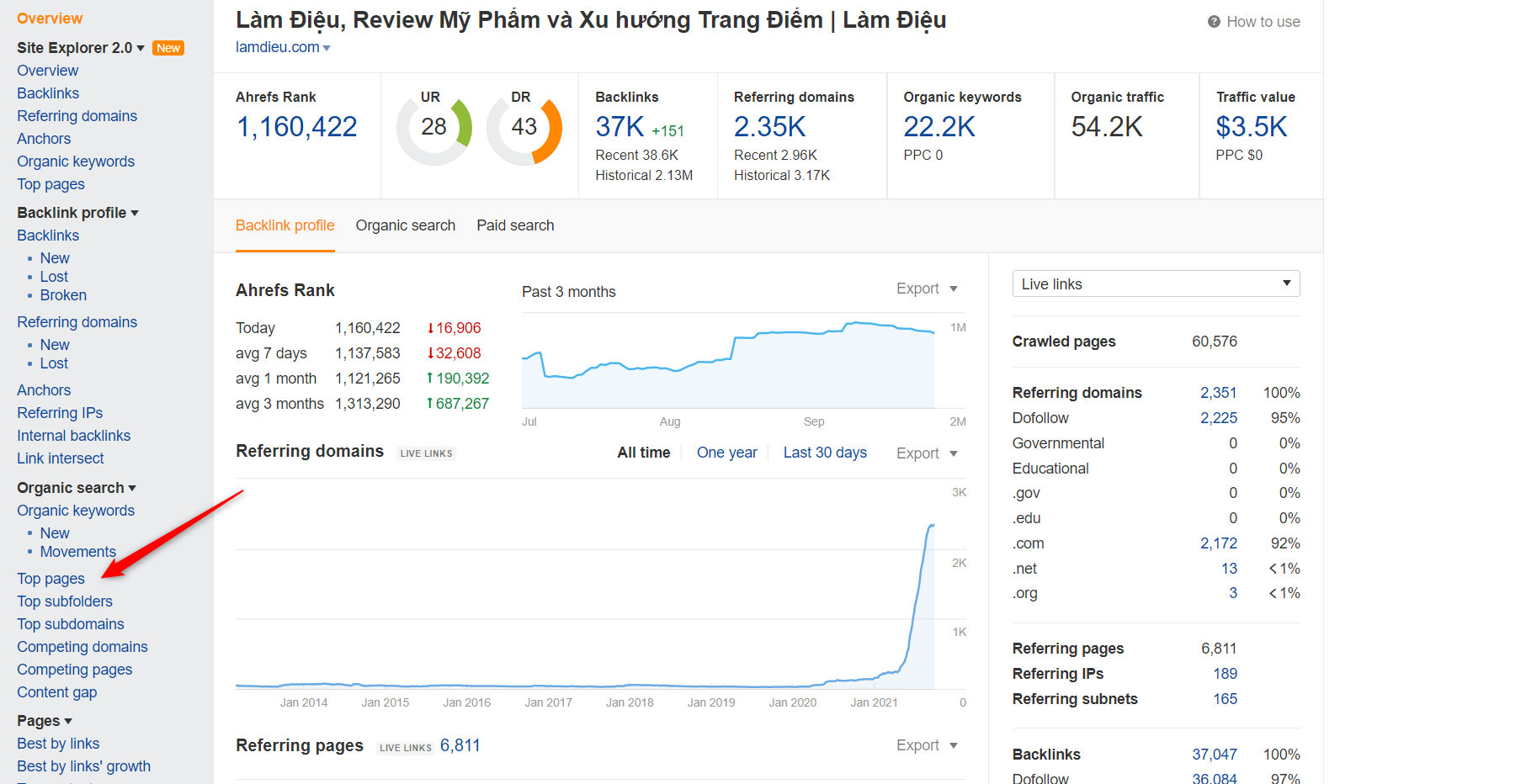This screenshot has width=1526, height=784.
Task: Expand the Site Explorer 2.0 menu arrow
Action: click(x=141, y=48)
